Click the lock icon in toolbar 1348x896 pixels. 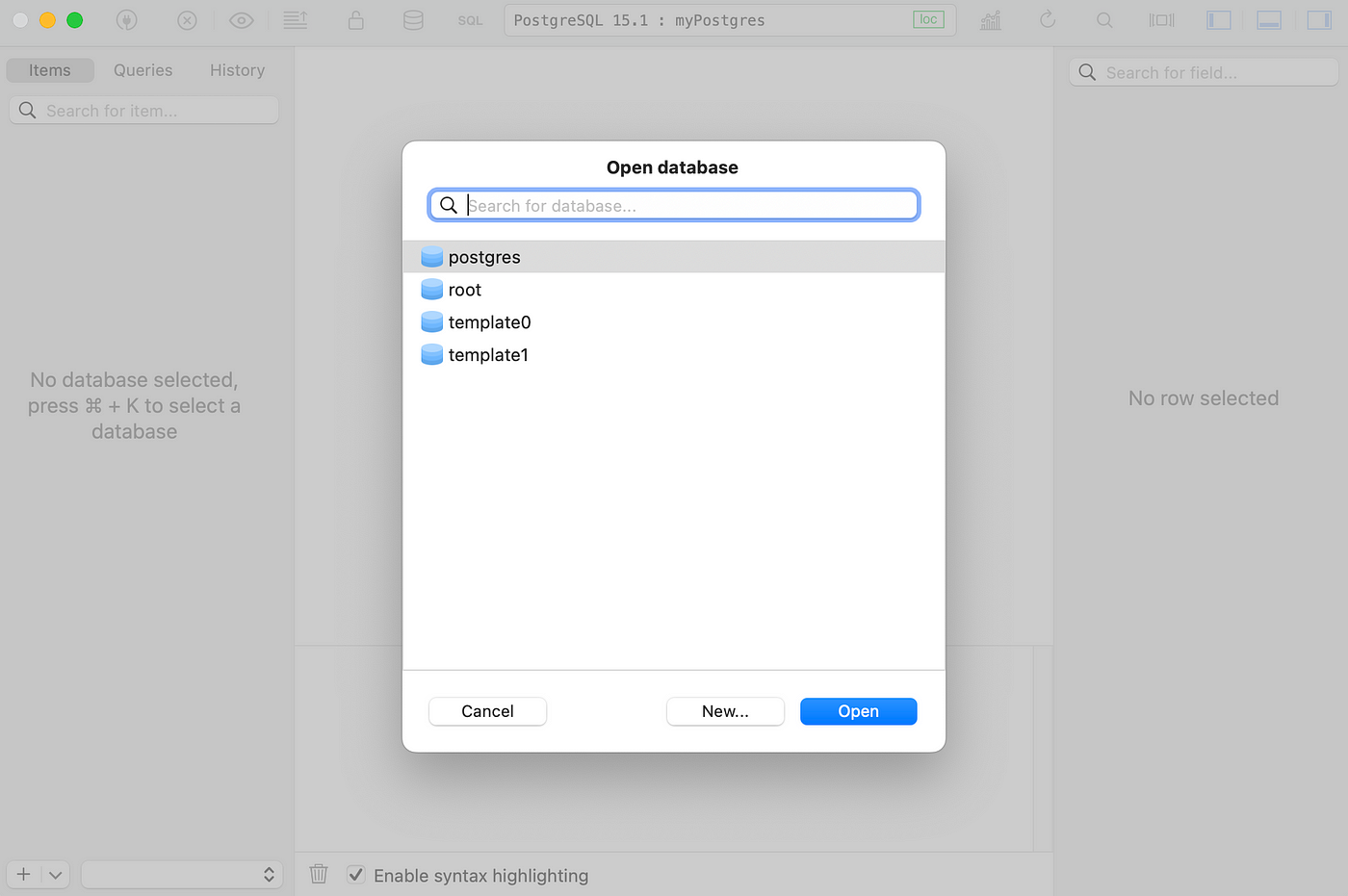click(355, 20)
